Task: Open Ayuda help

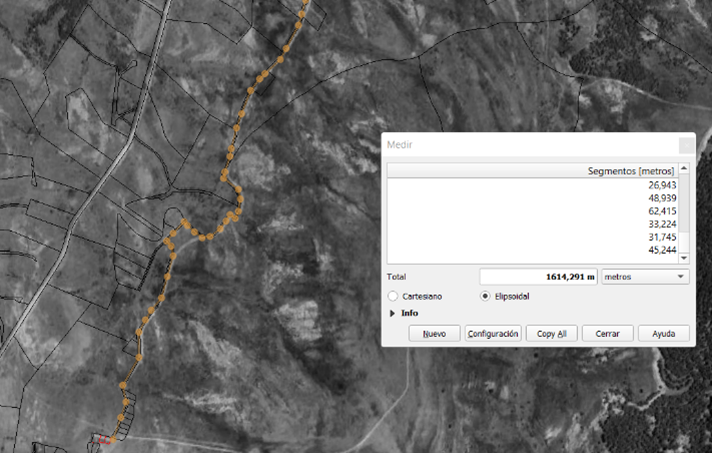Action: (664, 333)
